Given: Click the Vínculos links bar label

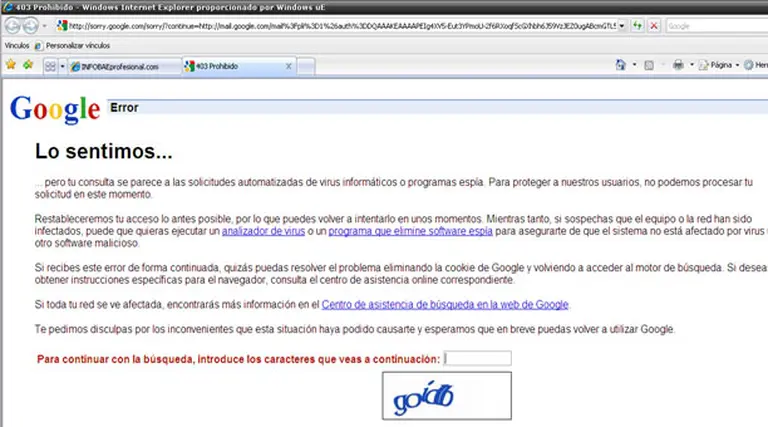Looking at the screenshot, I should click(x=17, y=46).
